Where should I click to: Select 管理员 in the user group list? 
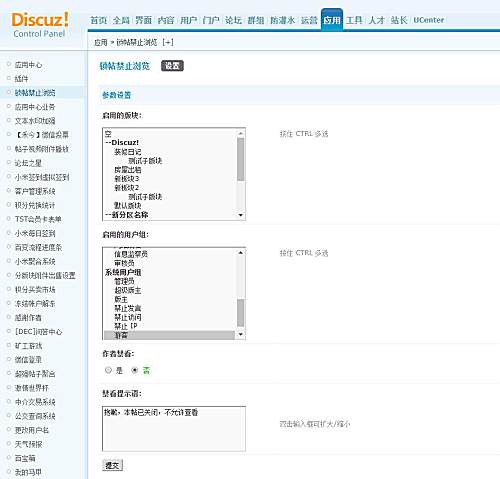click(x=124, y=281)
